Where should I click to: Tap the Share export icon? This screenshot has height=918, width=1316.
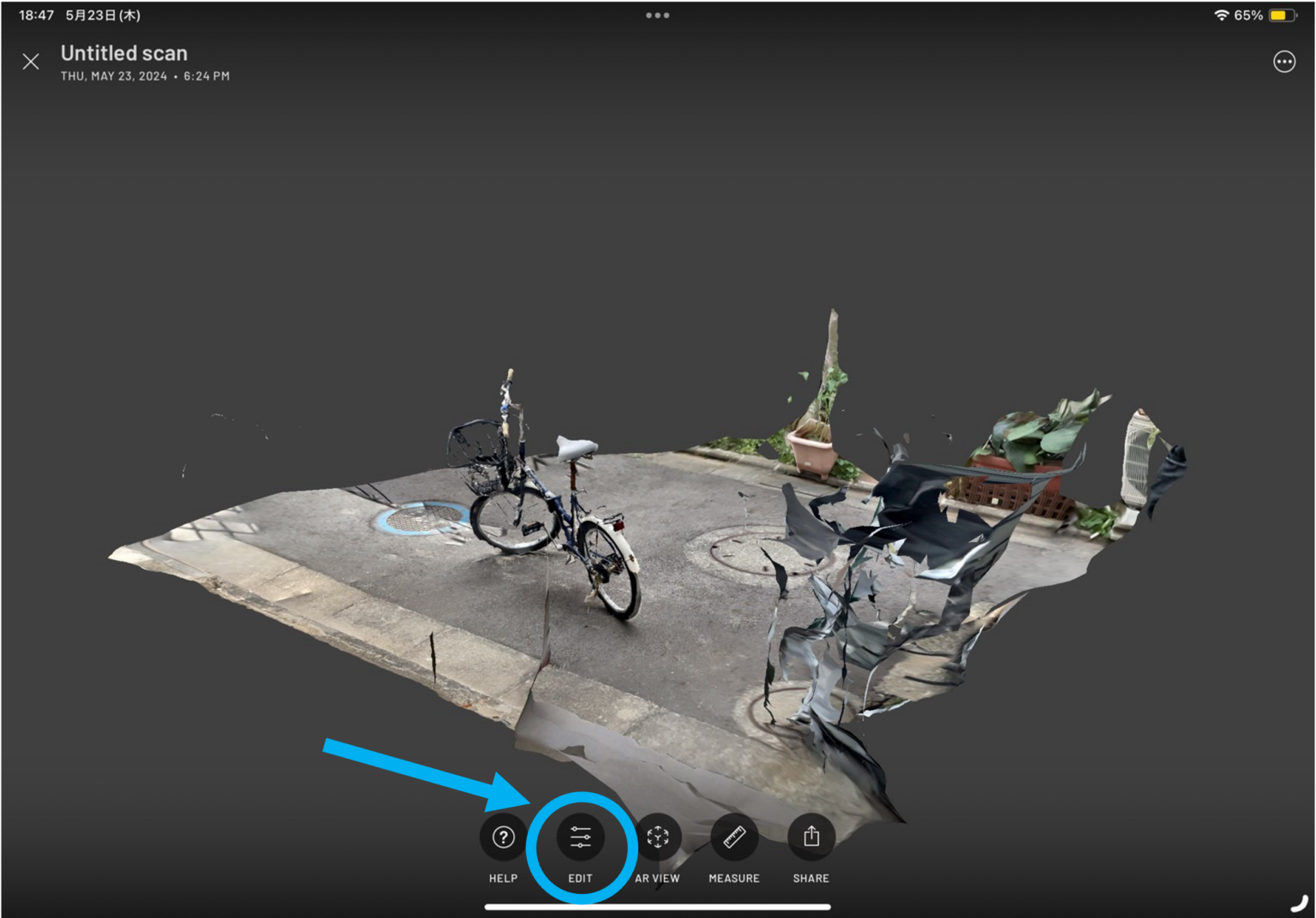click(x=810, y=838)
